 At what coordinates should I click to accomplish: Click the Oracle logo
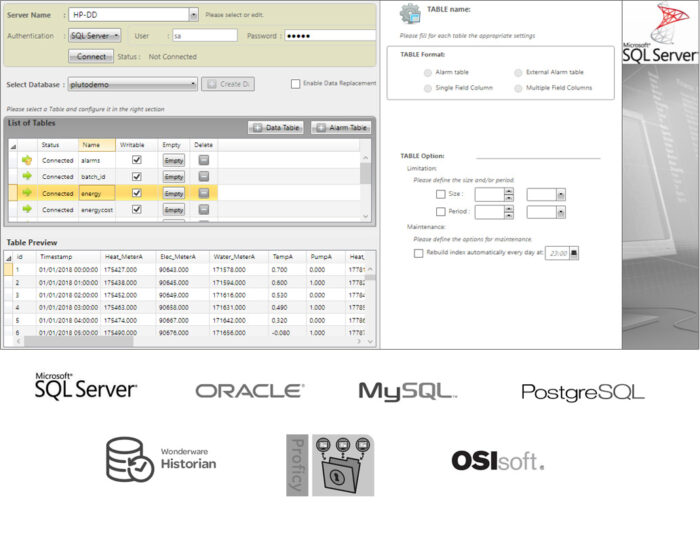point(250,391)
